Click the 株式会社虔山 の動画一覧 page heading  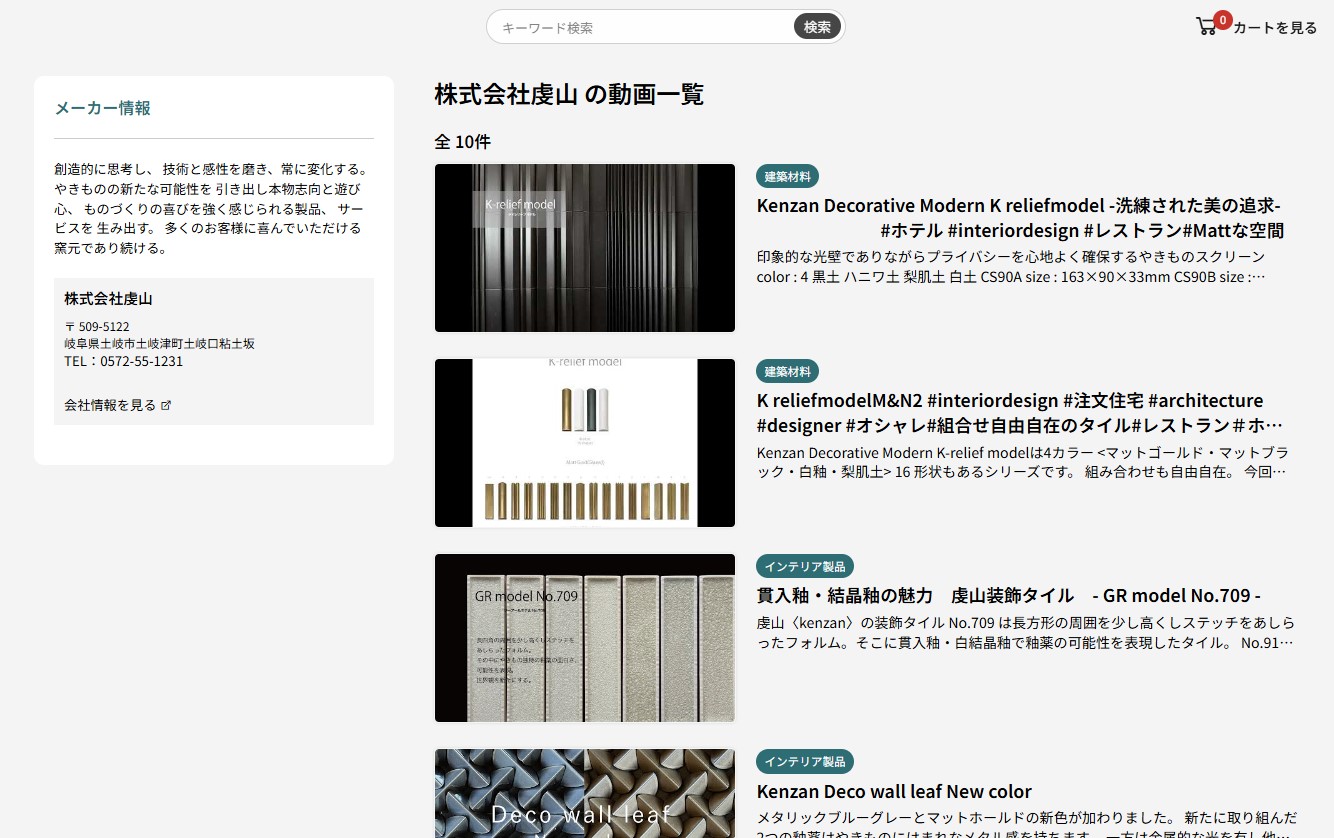pos(569,95)
